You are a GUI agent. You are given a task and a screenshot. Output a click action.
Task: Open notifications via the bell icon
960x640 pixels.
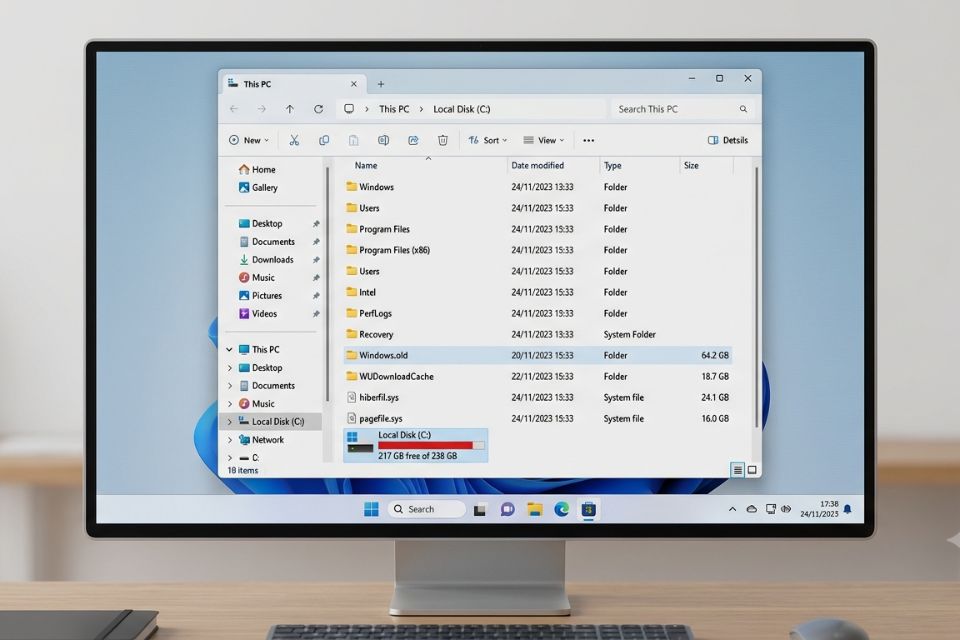pyautogui.click(x=847, y=509)
